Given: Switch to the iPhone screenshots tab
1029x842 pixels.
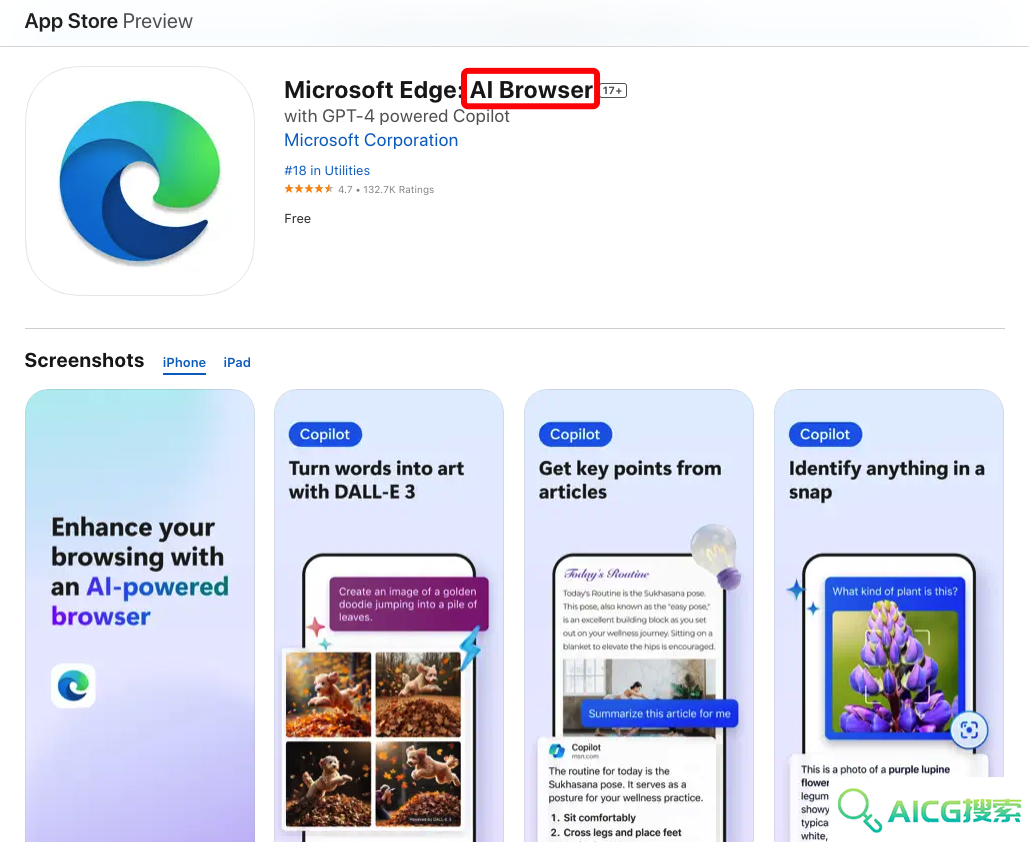Looking at the screenshot, I should coord(184,362).
